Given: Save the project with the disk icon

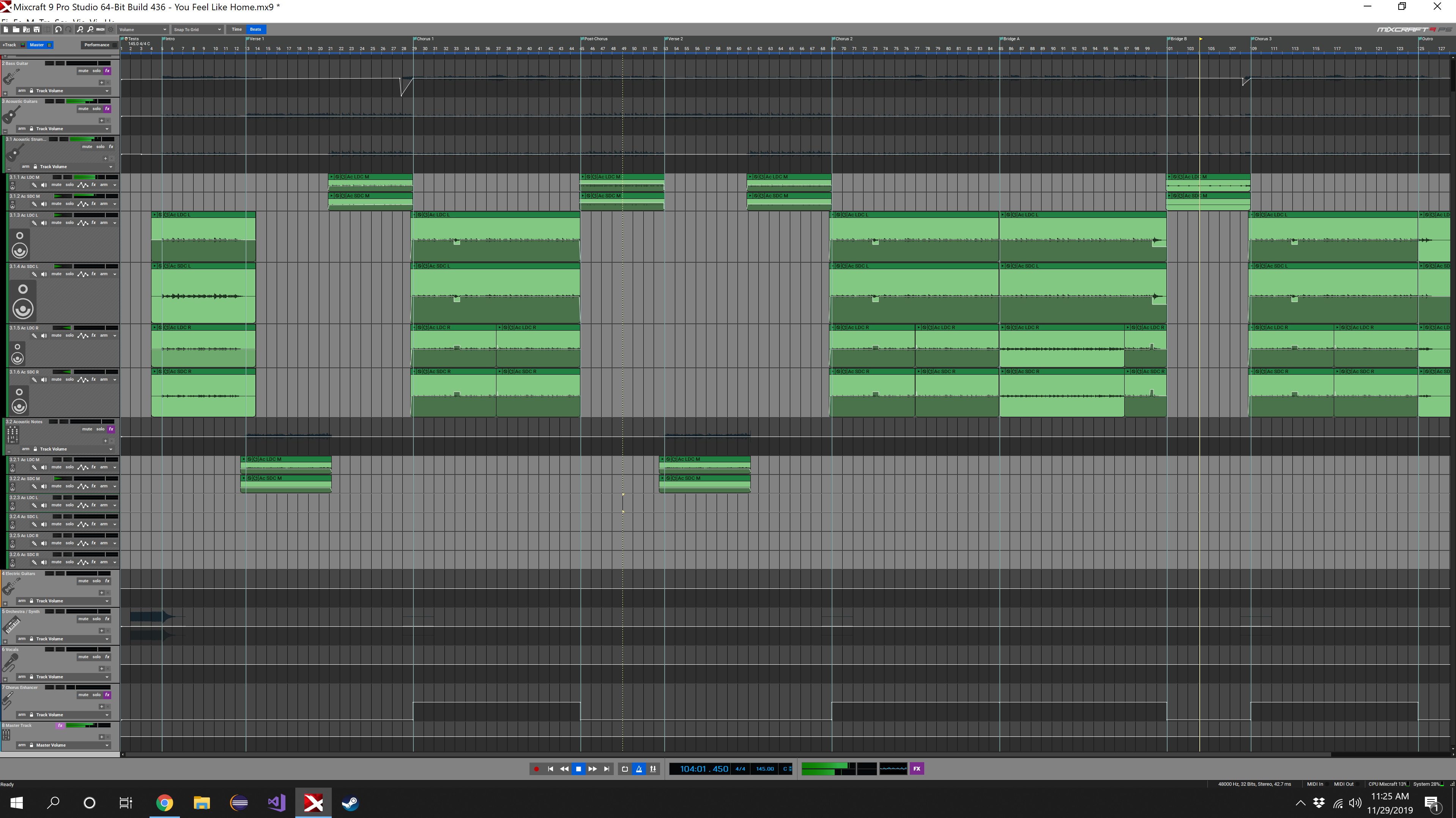Looking at the screenshot, I should click(x=37, y=29).
